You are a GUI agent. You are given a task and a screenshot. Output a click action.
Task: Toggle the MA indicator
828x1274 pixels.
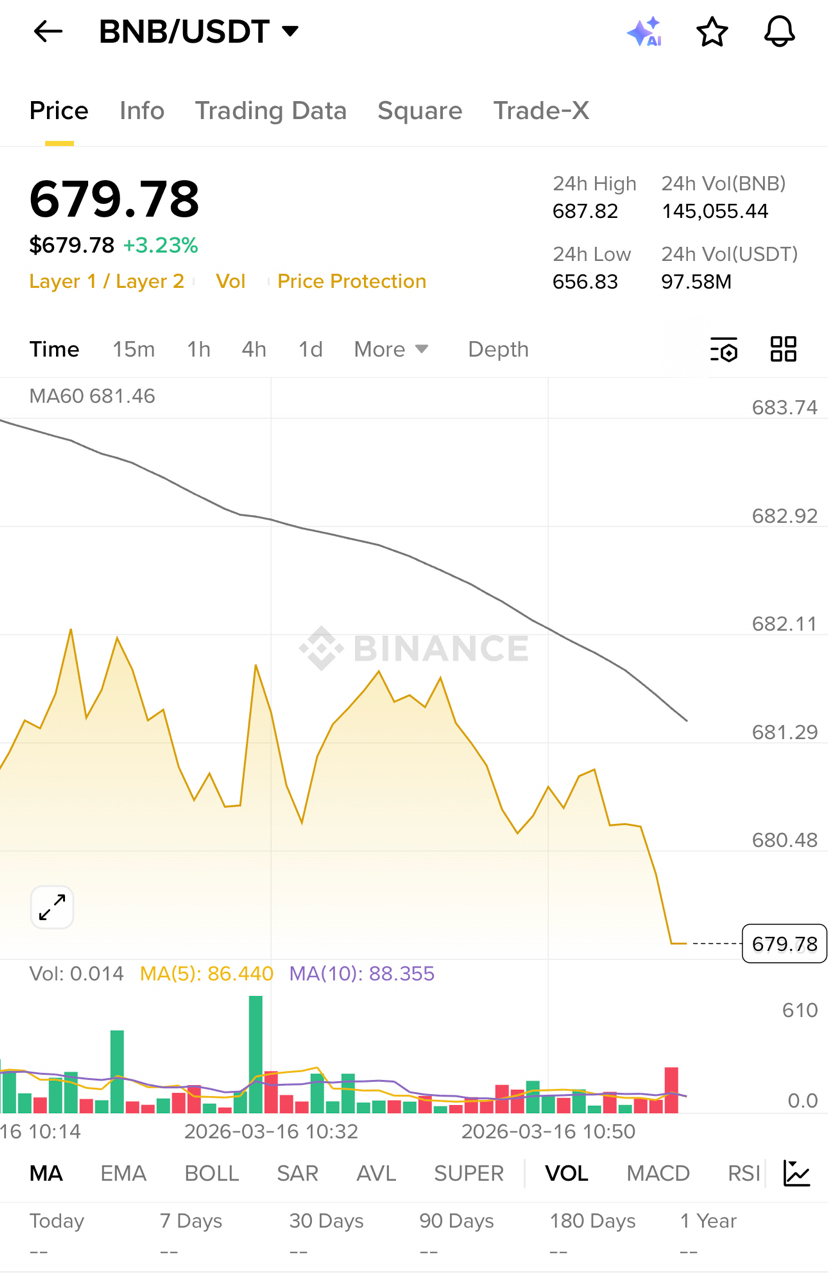[x=46, y=1173]
